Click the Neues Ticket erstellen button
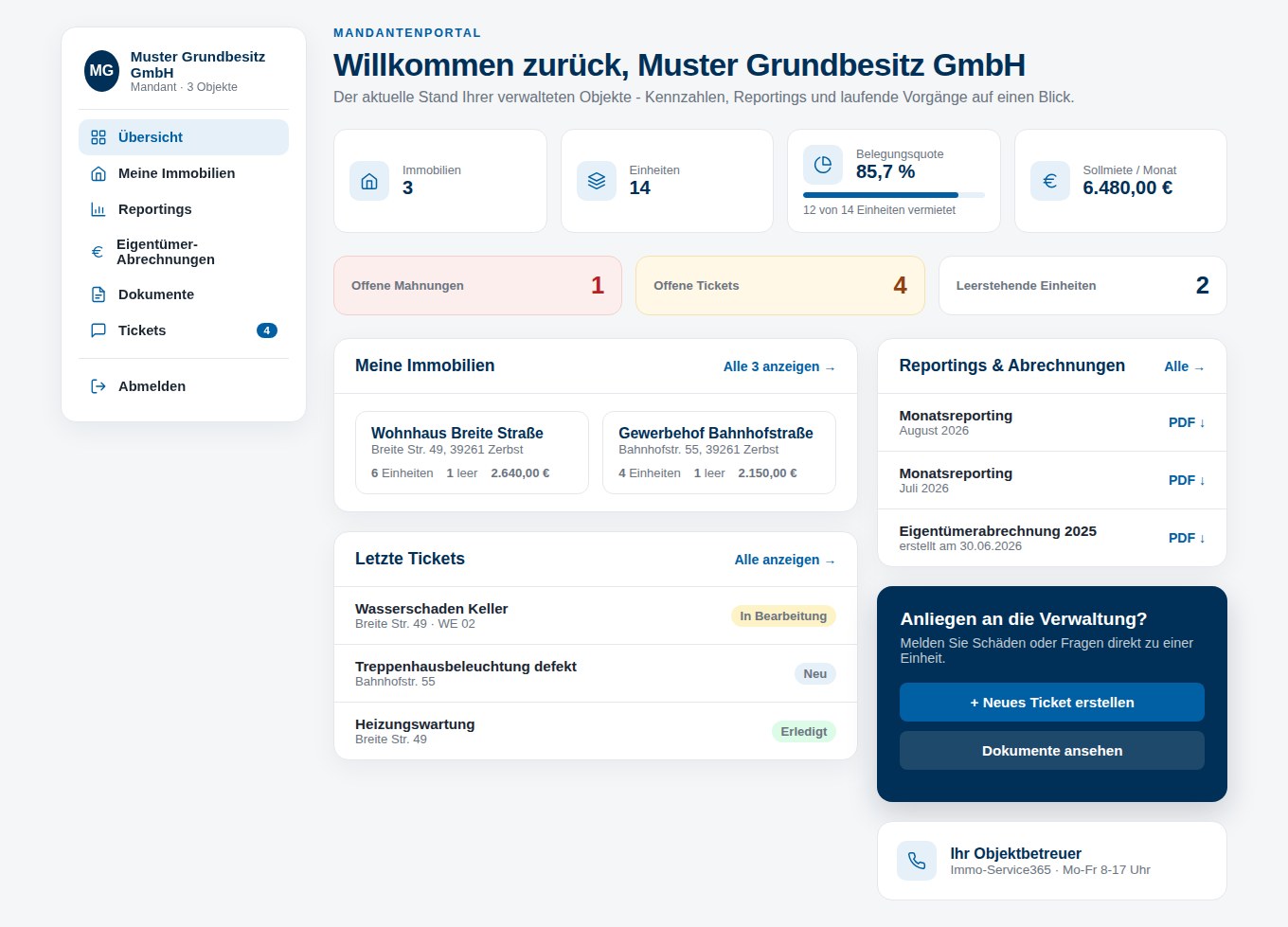 (1052, 703)
